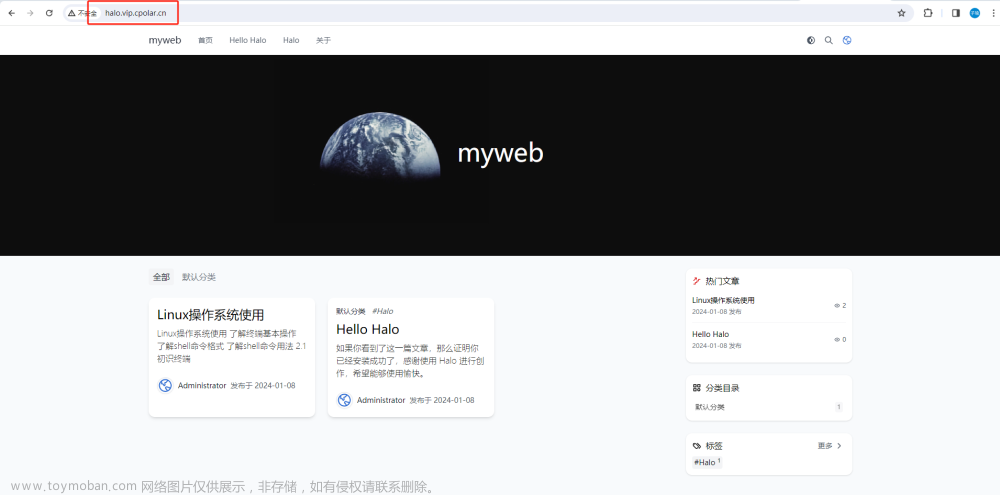Click Administrator avatar on Hello Halo card

(x=344, y=400)
